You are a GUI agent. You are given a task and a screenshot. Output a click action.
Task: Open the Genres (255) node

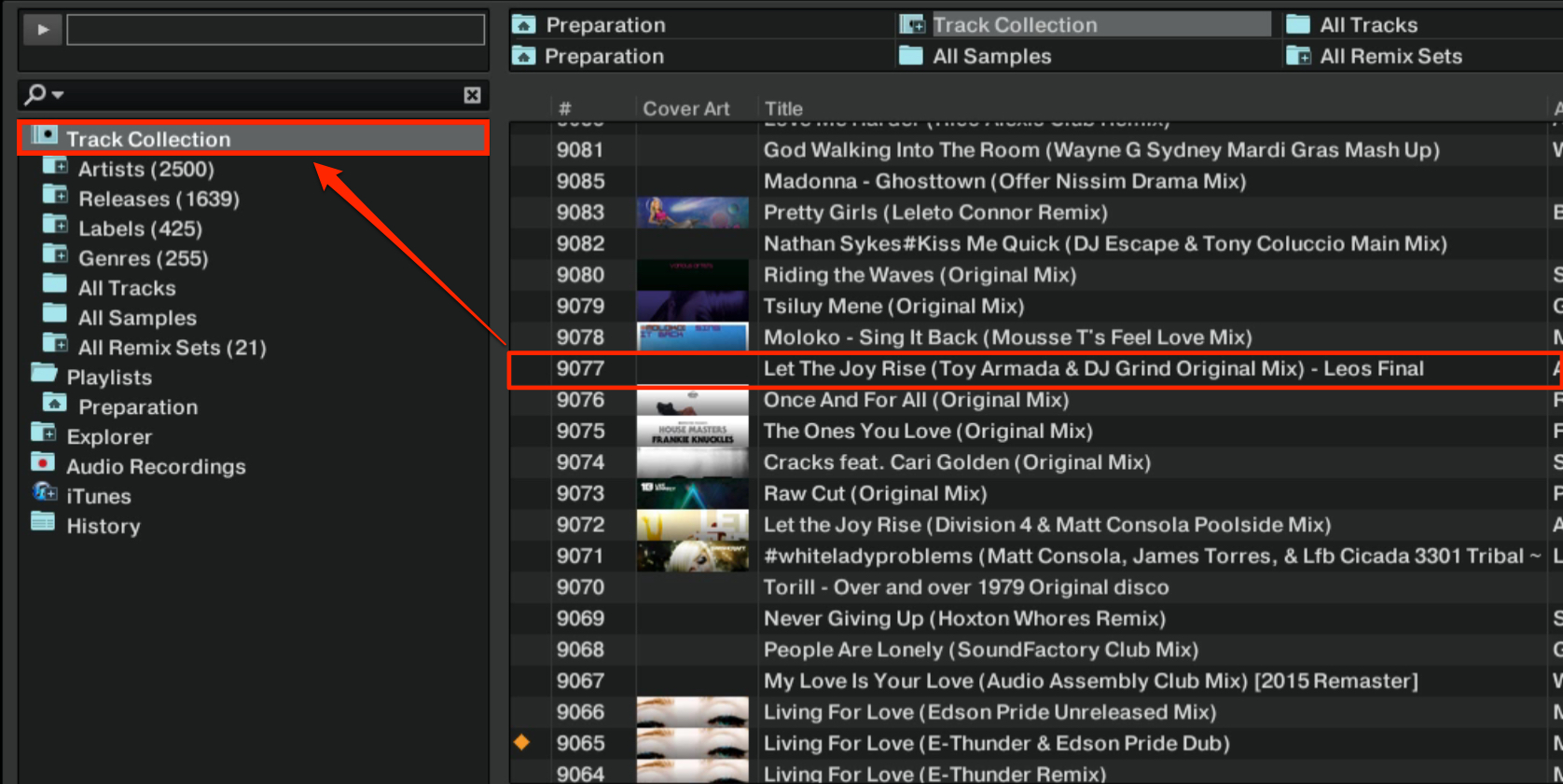pos(143,258)
